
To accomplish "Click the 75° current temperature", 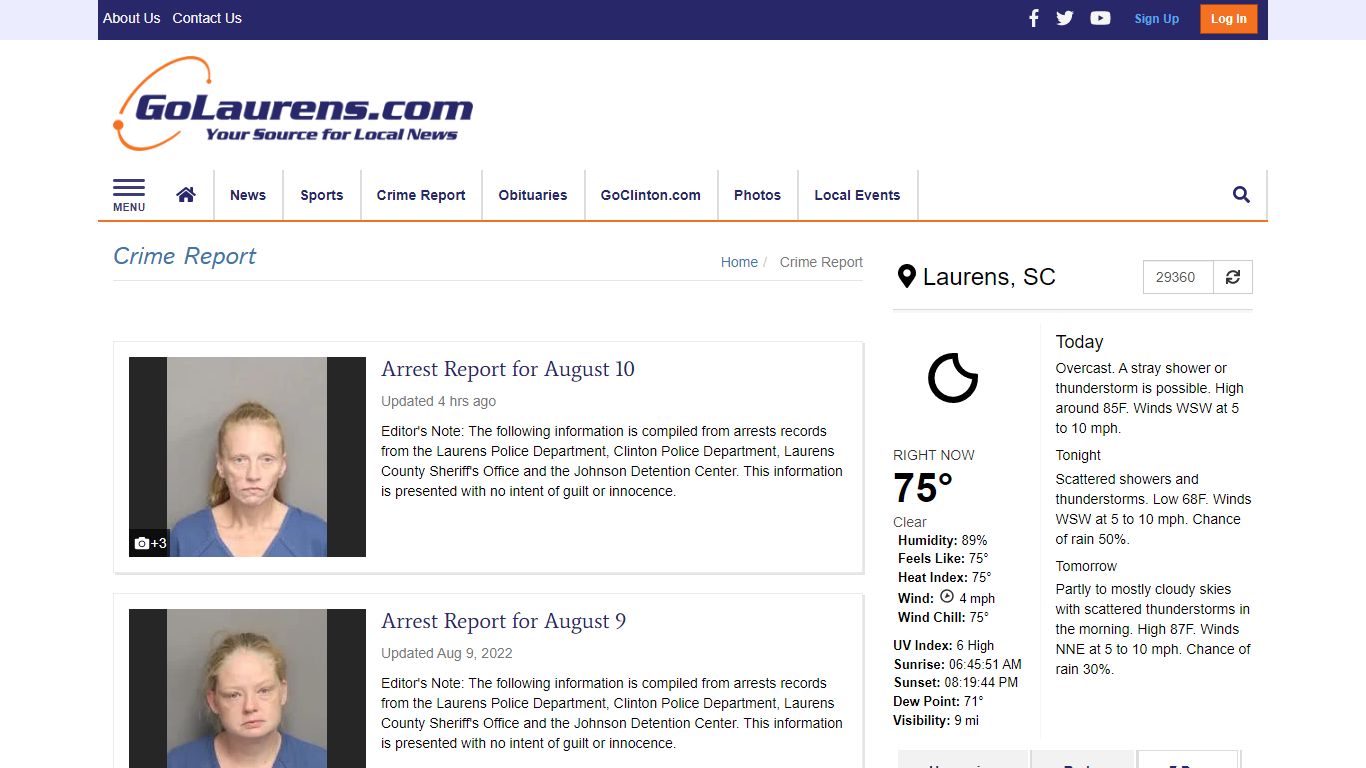I will tap(923, 489).
